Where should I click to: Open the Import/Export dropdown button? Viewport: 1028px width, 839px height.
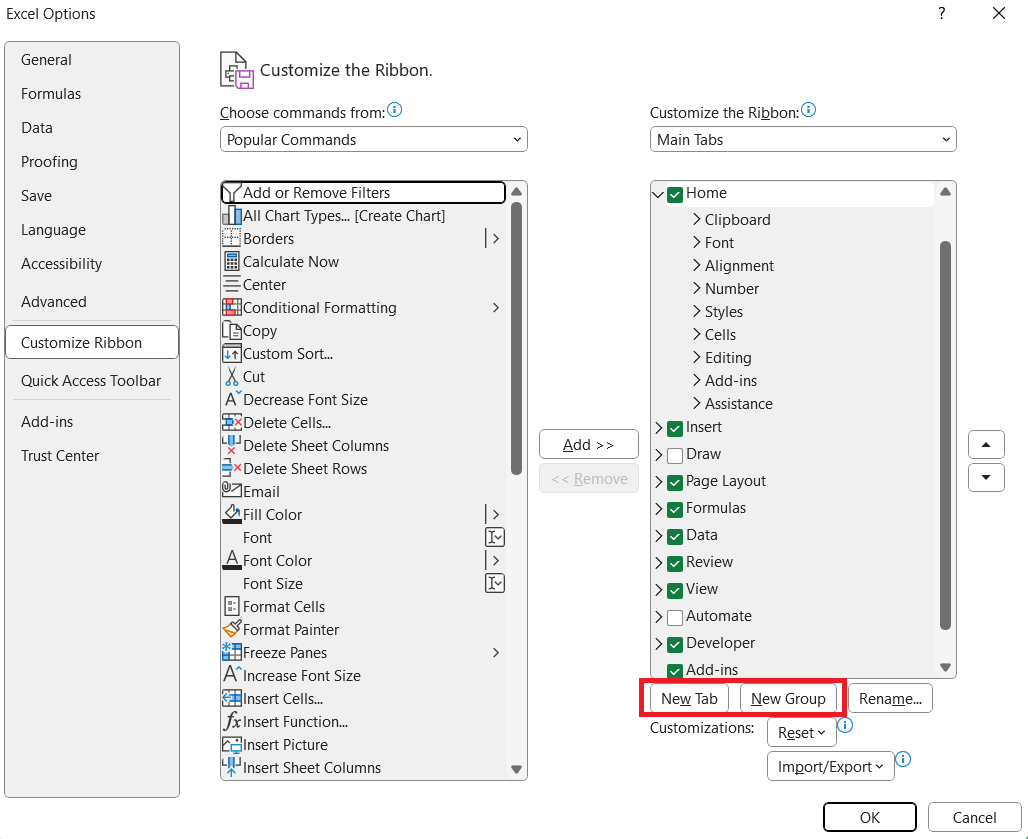pyautogui.click(x=831, y=766)
